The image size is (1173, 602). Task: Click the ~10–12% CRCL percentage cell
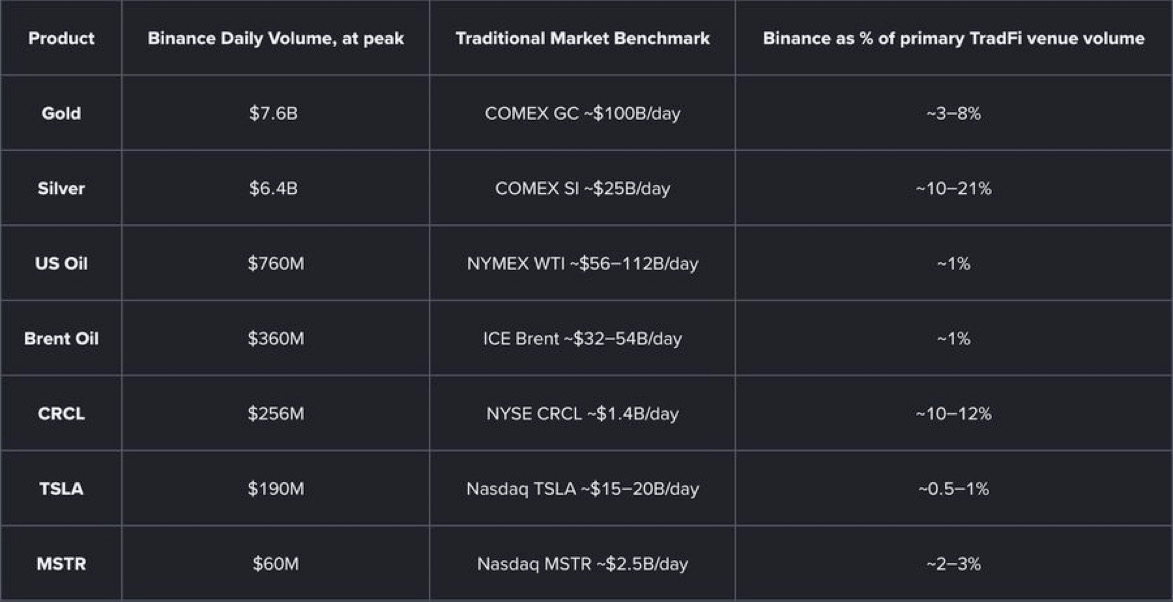click(954, 413)
